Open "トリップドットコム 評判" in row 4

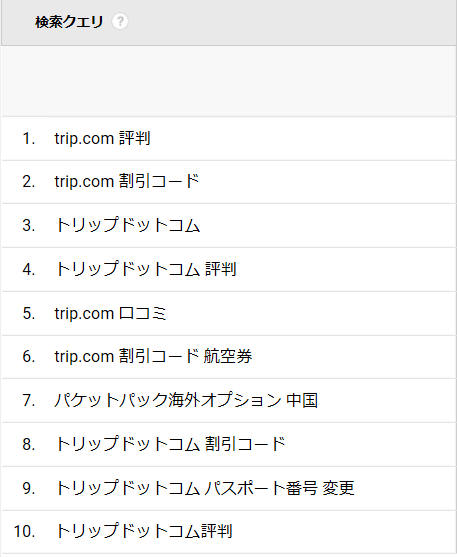click(146, 269)
